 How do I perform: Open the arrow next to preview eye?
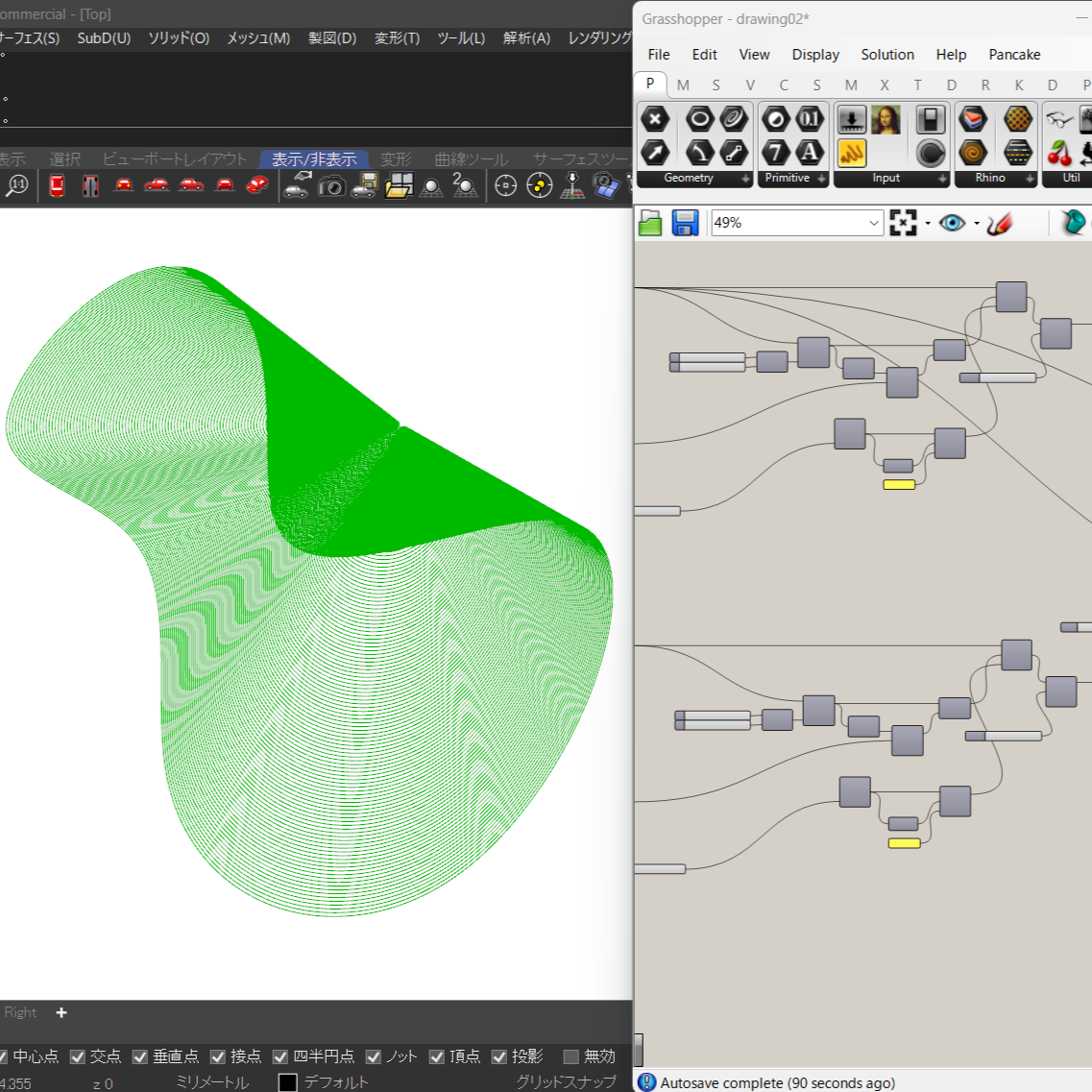[977, 224]
